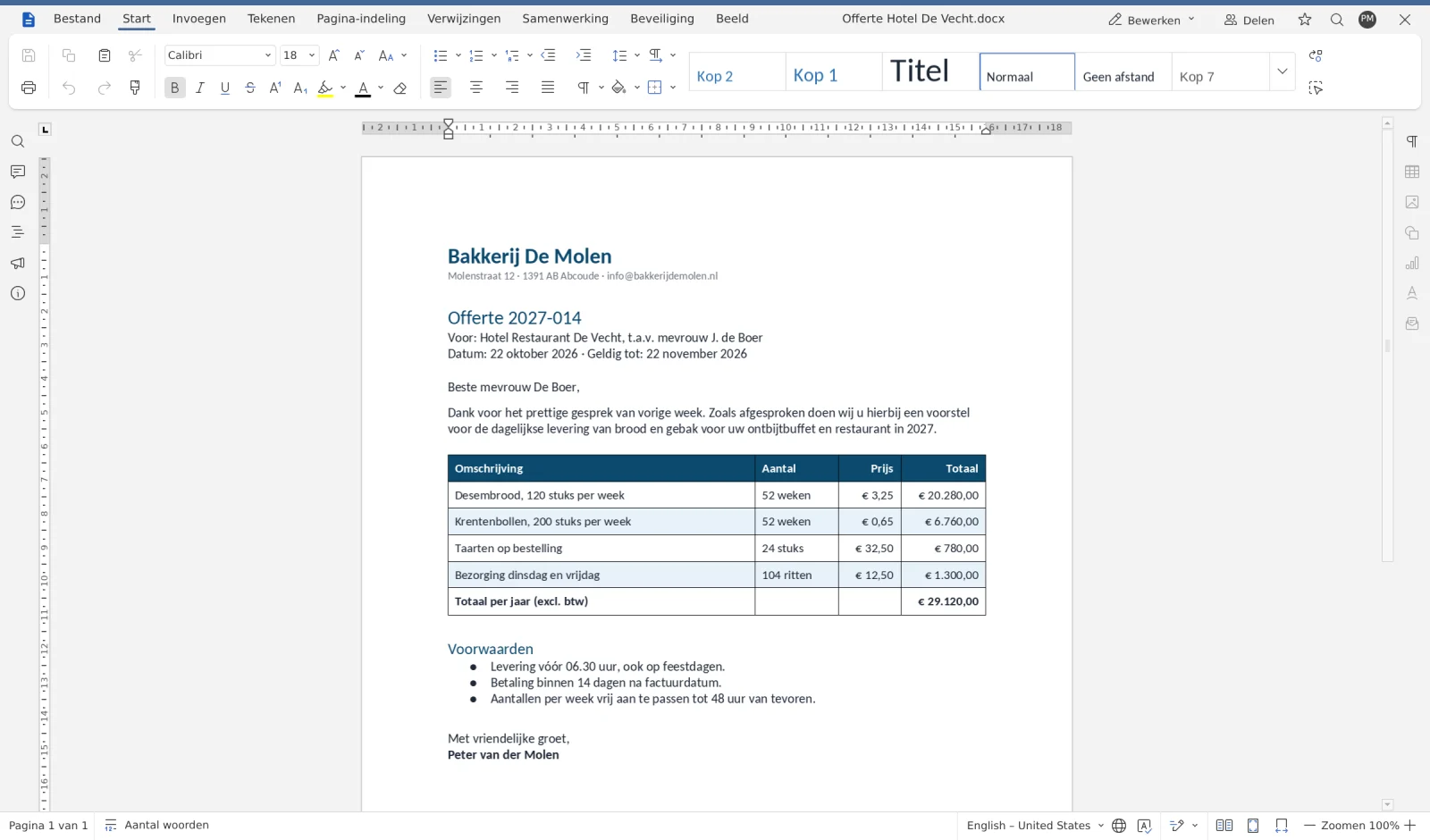
Task: Open the About info icon
Action: point(18,293)
